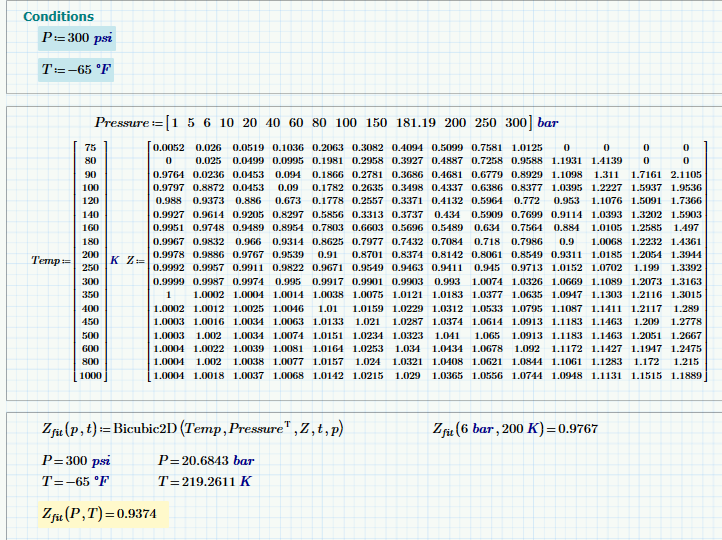Viewport: 722px width, 540px height.
Task: Click the Bicubic2D function name
Action: click(145, 431)
